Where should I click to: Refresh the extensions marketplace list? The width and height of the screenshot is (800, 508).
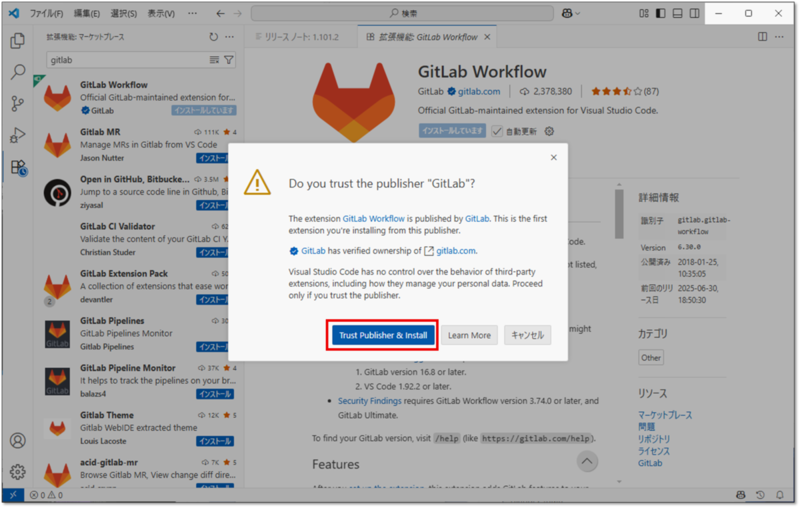214,37
